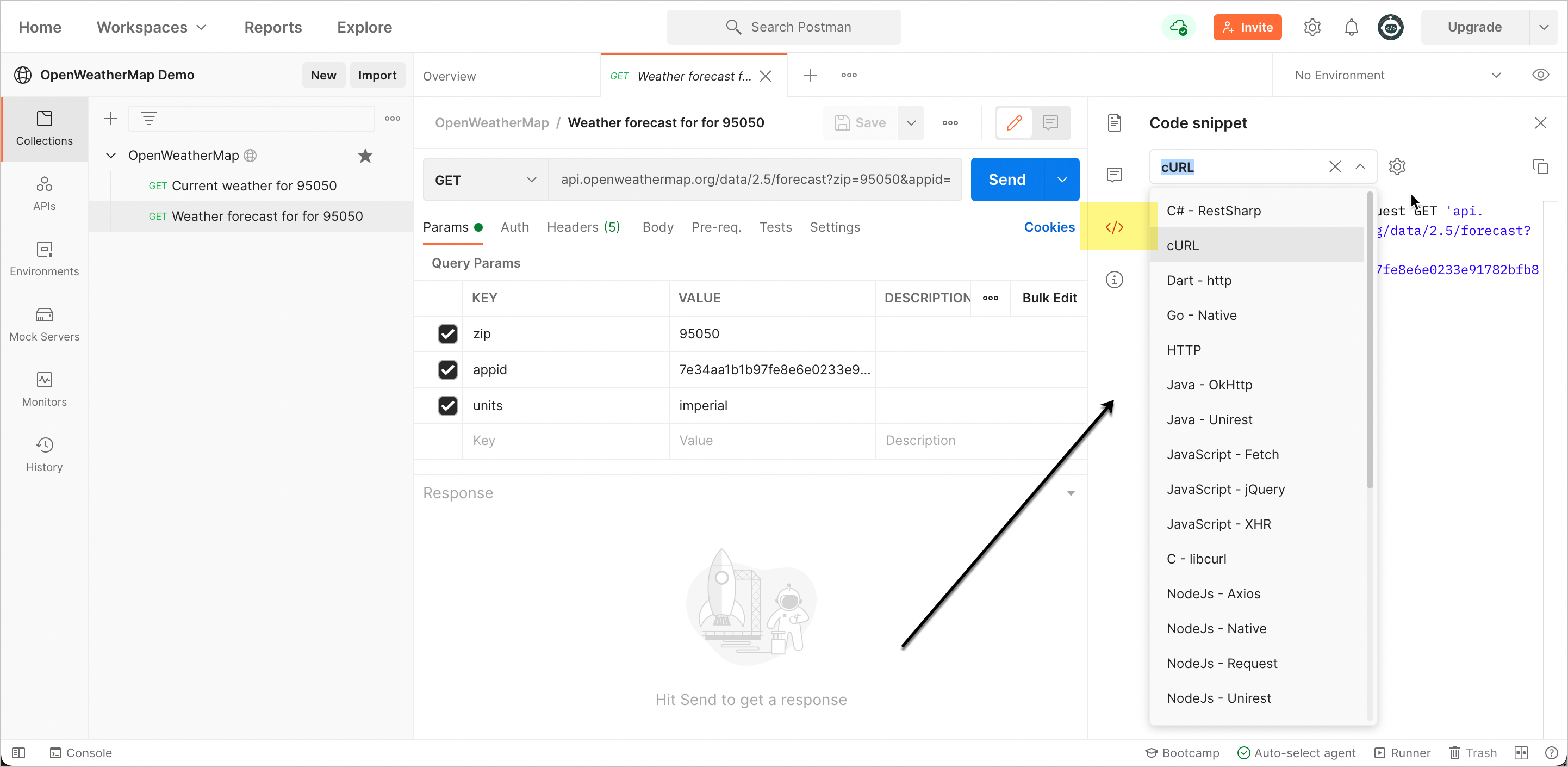Click the Send button
The height and width of the screenshot is (767, 1568).
1007,180
